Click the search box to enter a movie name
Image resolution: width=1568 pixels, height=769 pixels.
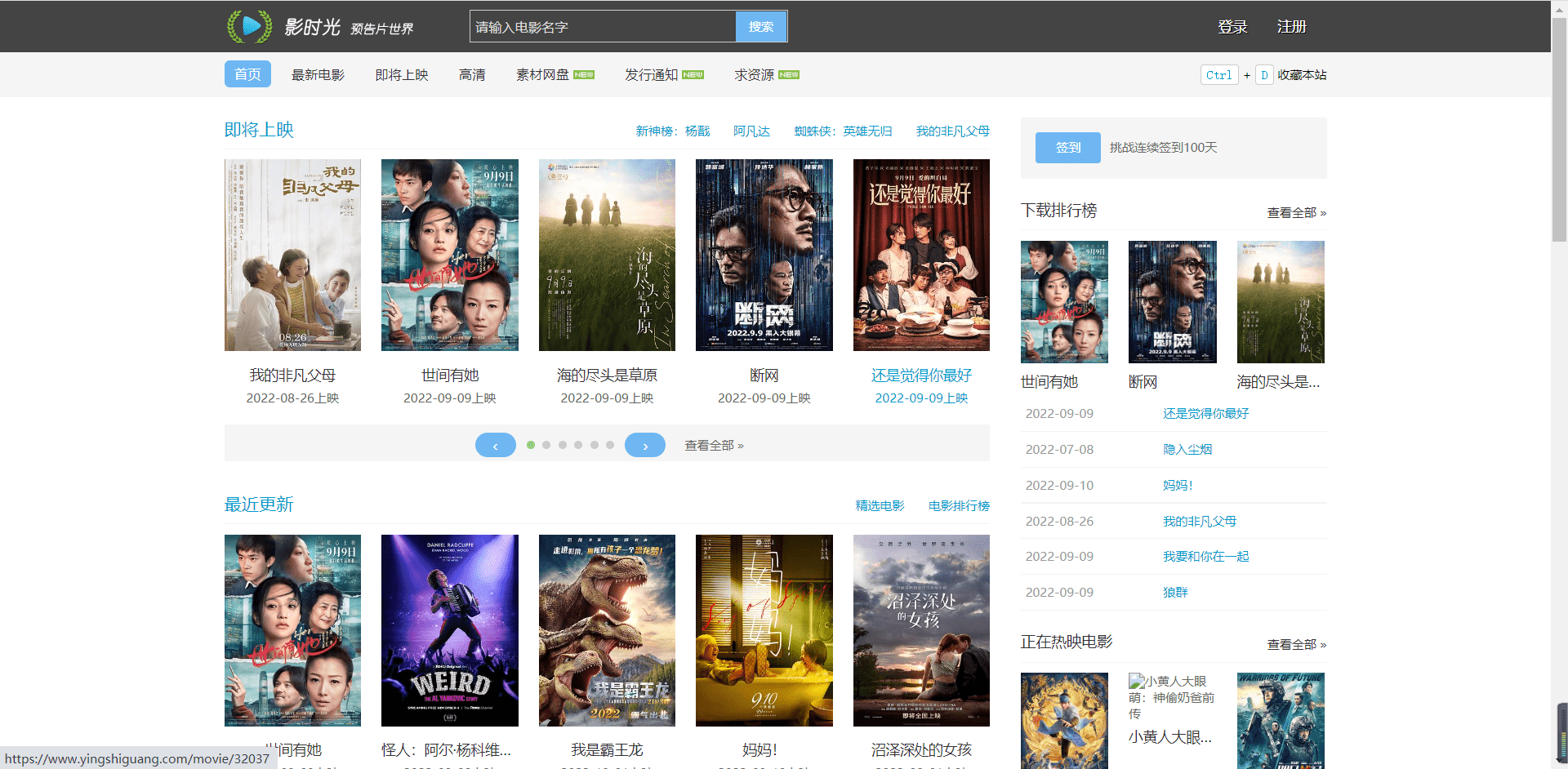click(x=603, y=27)
